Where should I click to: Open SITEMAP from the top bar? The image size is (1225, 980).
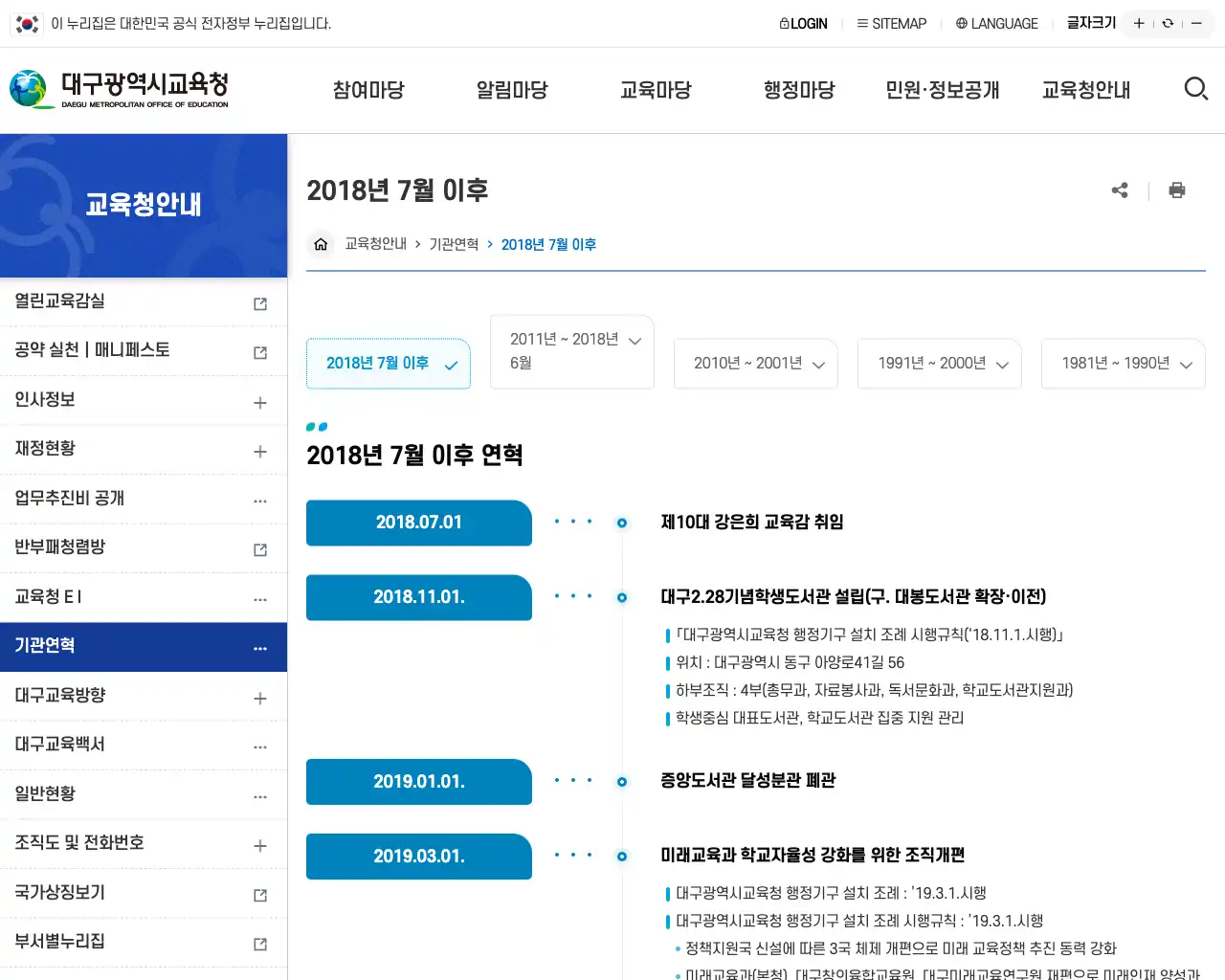pyautogui.click(x=891, y=23)
